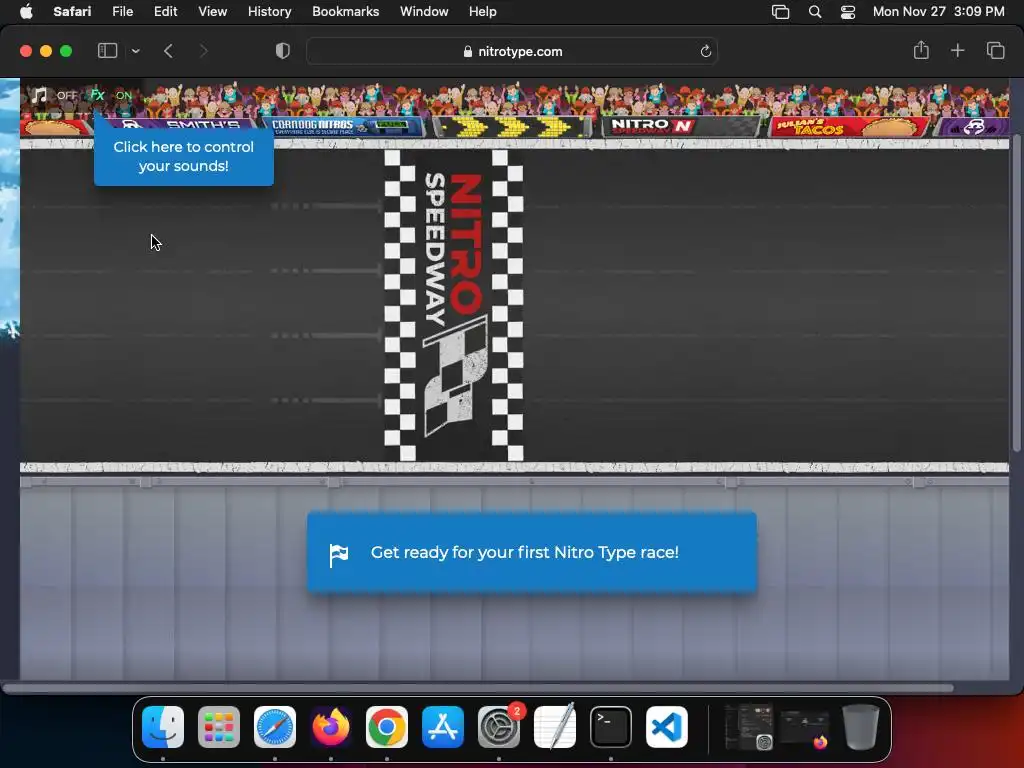The height and width of the screenshot is (768, 1024).
Task: Focus the nitrotype.com address bar
Action: pyautogui.click(x=512, y=52)
